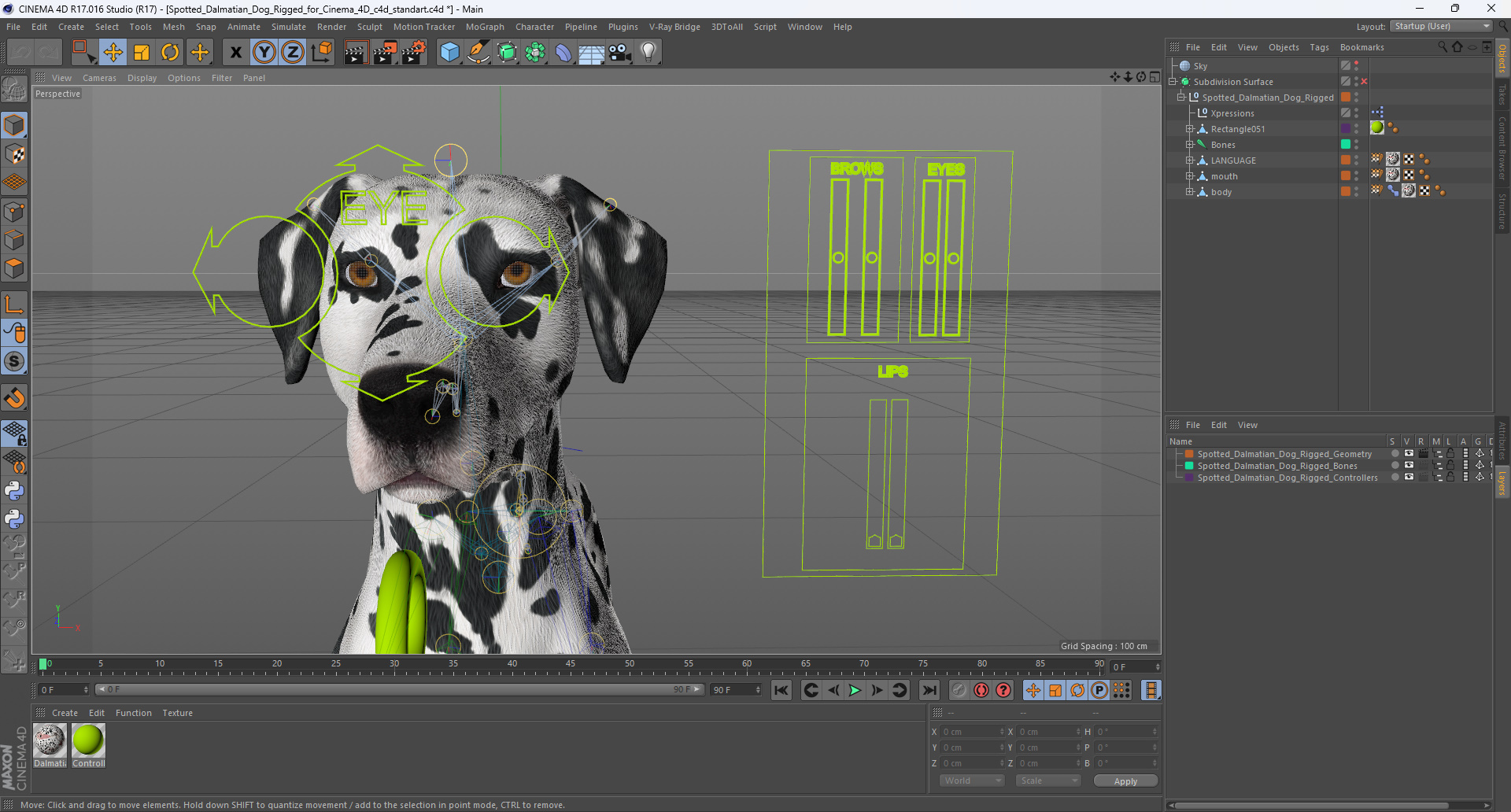Enable Axis tool in left toolbar
This screenshot has width=1511, height=812.
click(14, 304)
